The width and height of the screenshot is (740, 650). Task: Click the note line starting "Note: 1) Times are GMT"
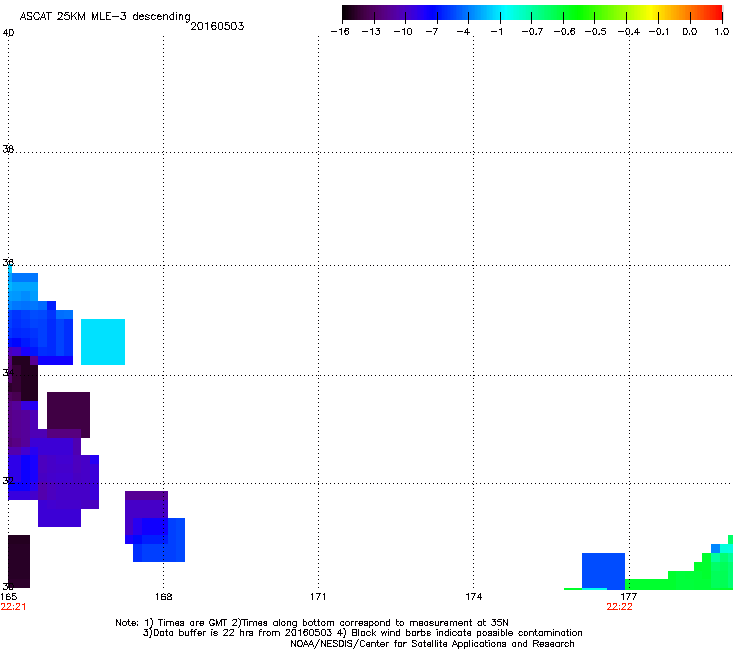tap(312, 623)
